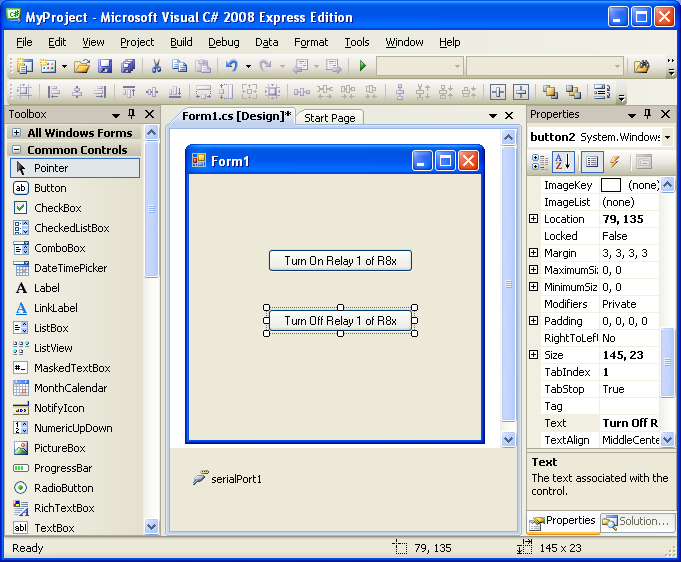Click the Add New Item toolbar icon

click(48, 66)
